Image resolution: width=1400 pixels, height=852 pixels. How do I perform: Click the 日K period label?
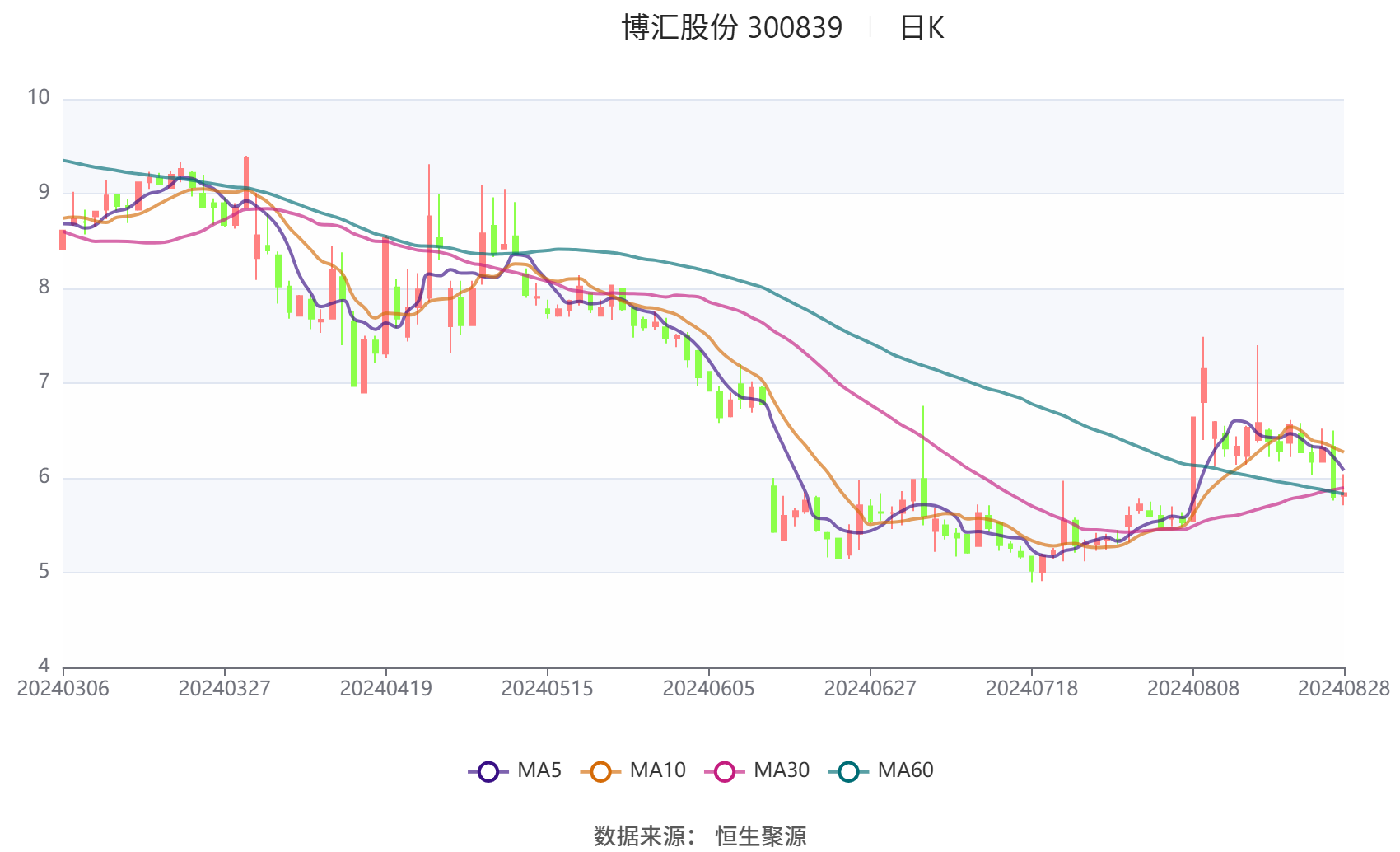(922, 28)
